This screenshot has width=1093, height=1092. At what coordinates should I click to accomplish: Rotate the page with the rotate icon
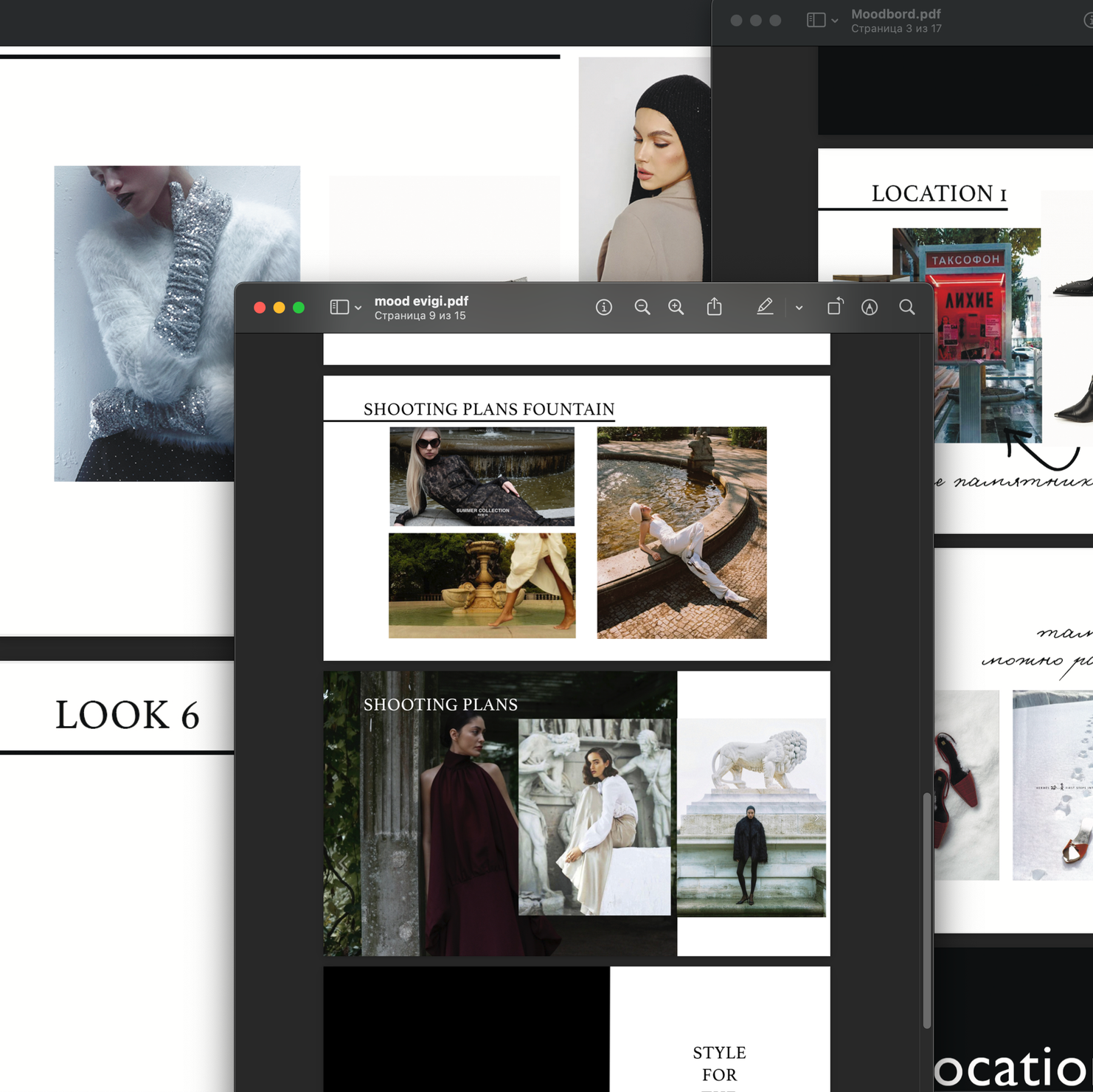pyautogui.click(x=834, y=307)
